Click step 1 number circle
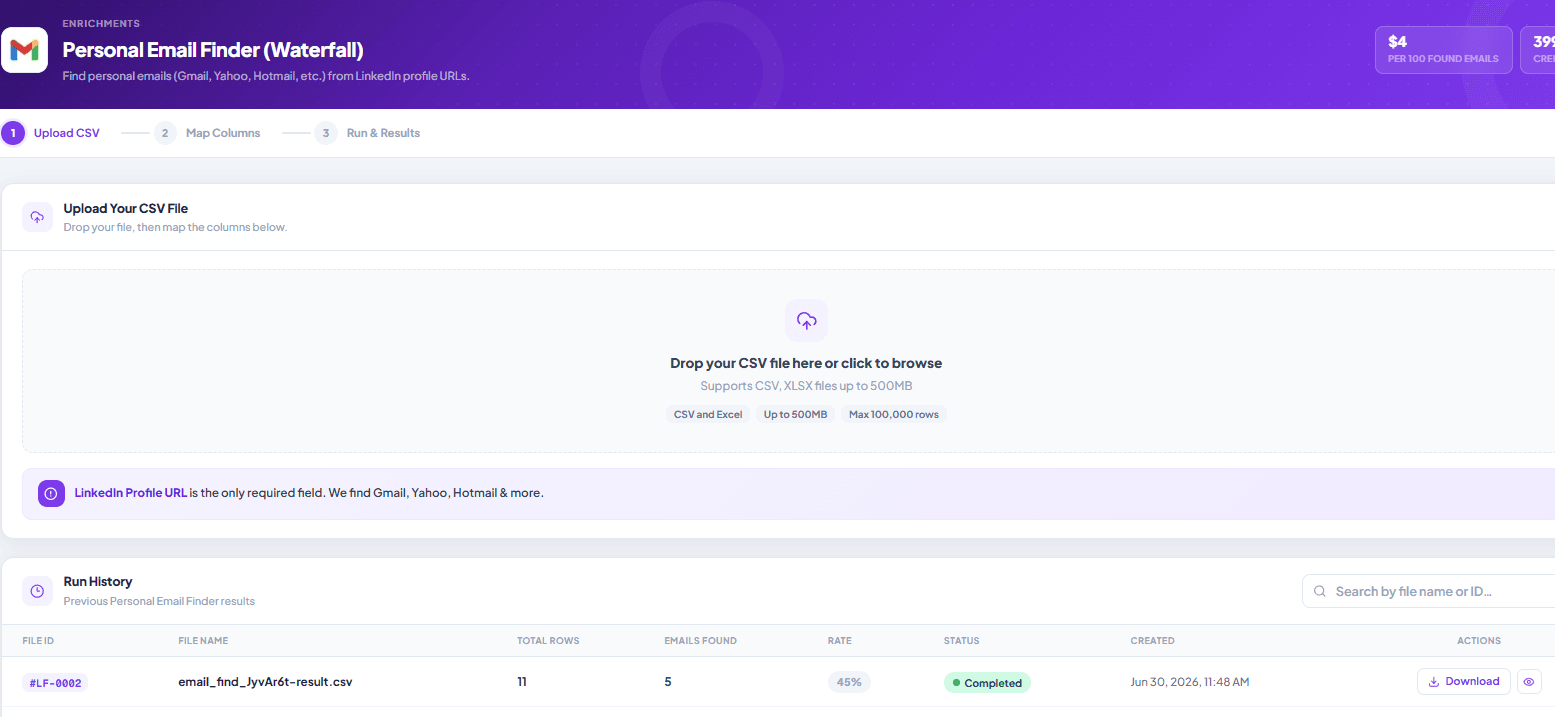 coord(13,133)
